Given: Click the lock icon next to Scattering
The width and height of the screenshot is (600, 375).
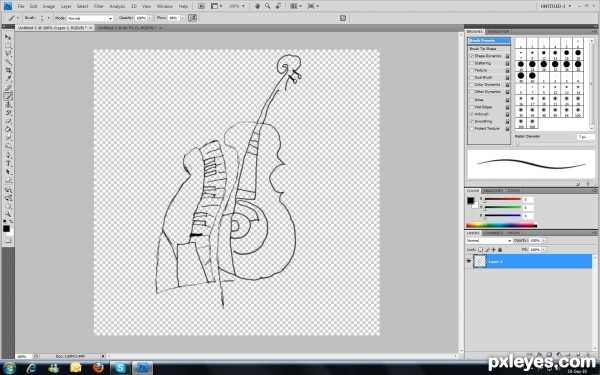Looking at the screenshot, I should [507, 64].
